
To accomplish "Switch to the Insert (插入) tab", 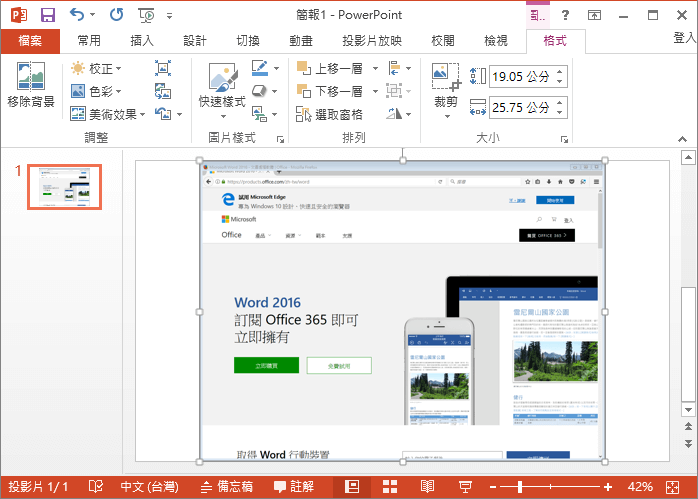I will 142,41.
